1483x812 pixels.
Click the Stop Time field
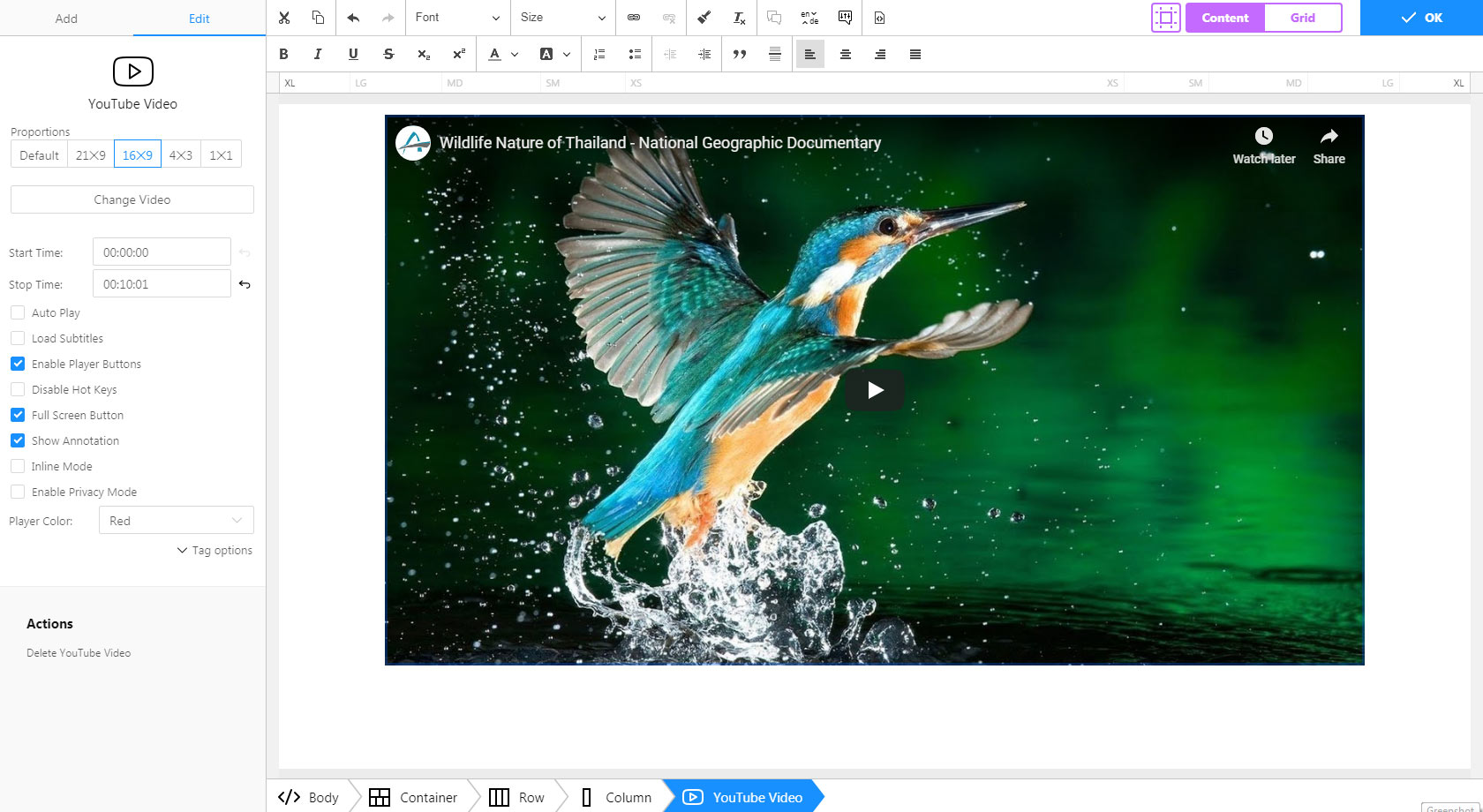[162, 283]
